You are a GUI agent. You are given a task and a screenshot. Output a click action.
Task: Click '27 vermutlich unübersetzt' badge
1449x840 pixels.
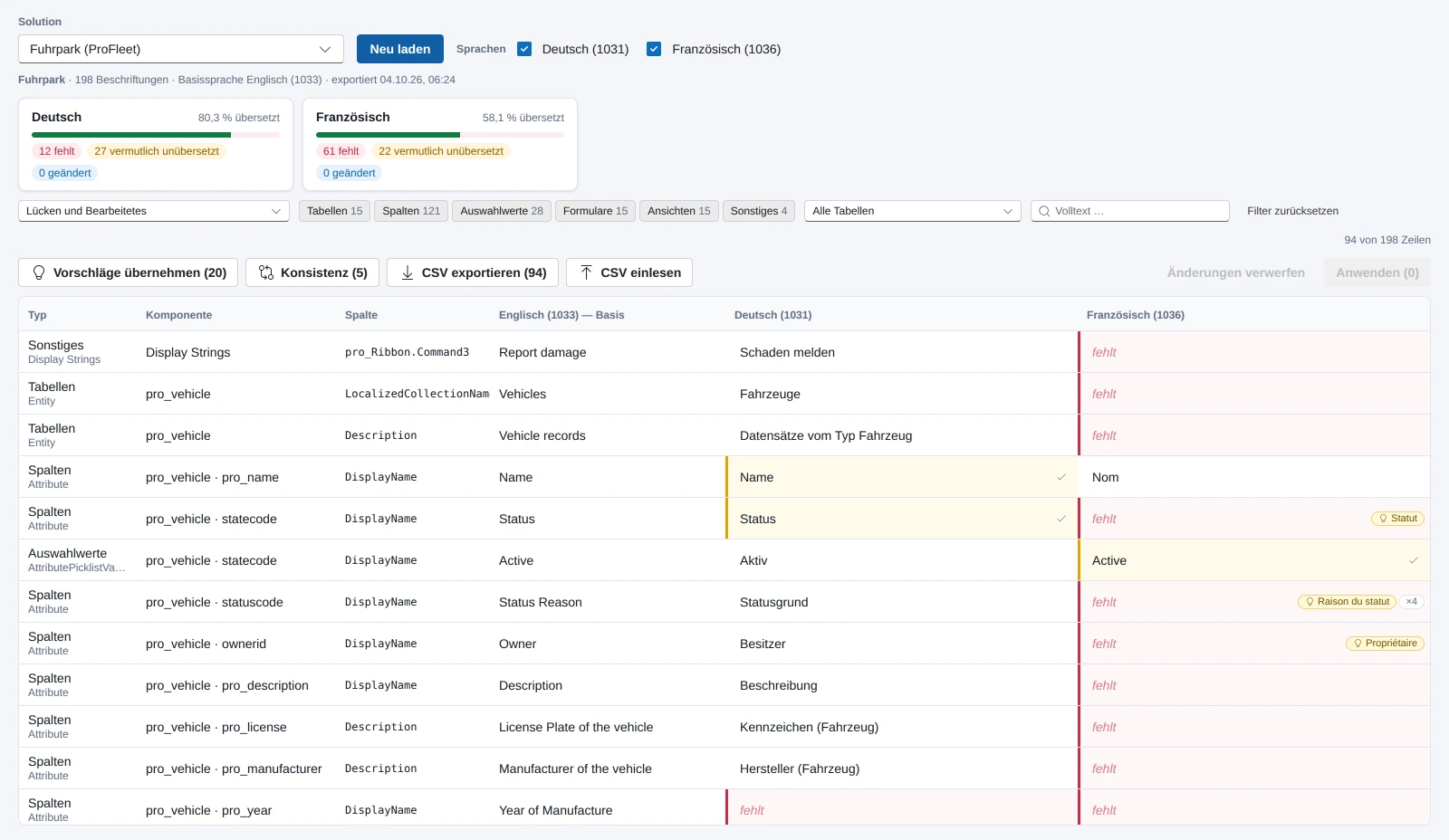pyautogui.click(x=157, y=151)
